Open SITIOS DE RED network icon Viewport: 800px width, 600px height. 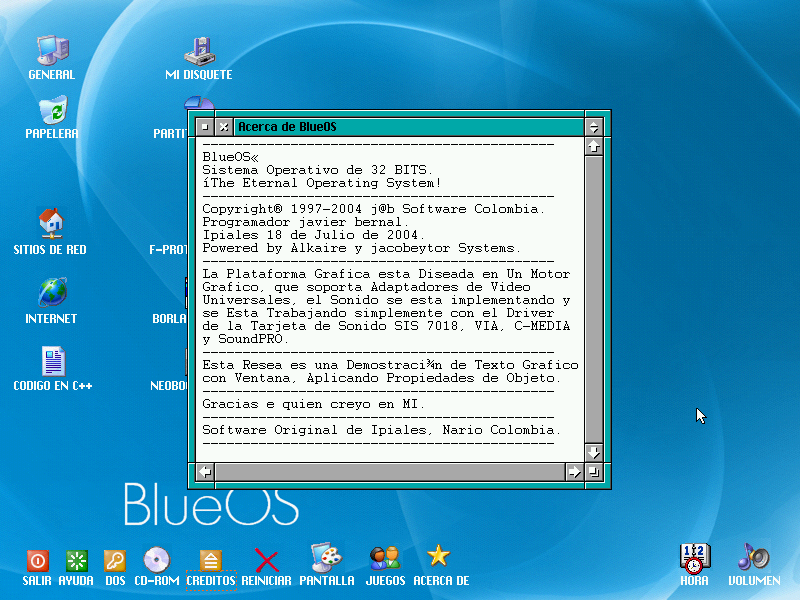point(51,223)
